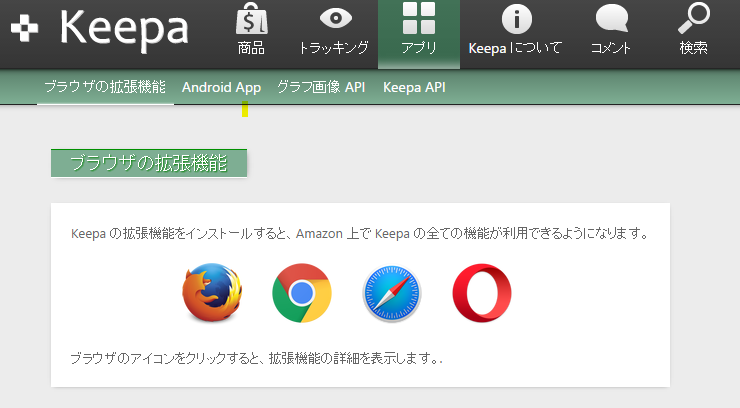The image size is (740, 408).
Task: Open Keepa について info icon
Action: pyautogui.click(x=515, y=31)
